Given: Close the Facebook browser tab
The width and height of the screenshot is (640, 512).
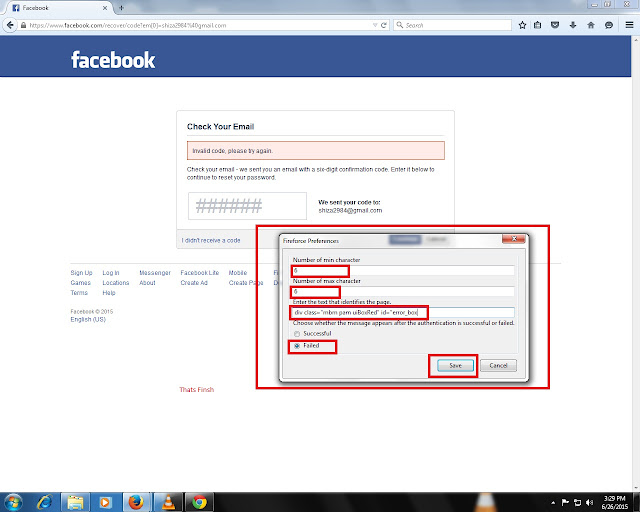Looking at the screenshot, I should pos(105,8).
